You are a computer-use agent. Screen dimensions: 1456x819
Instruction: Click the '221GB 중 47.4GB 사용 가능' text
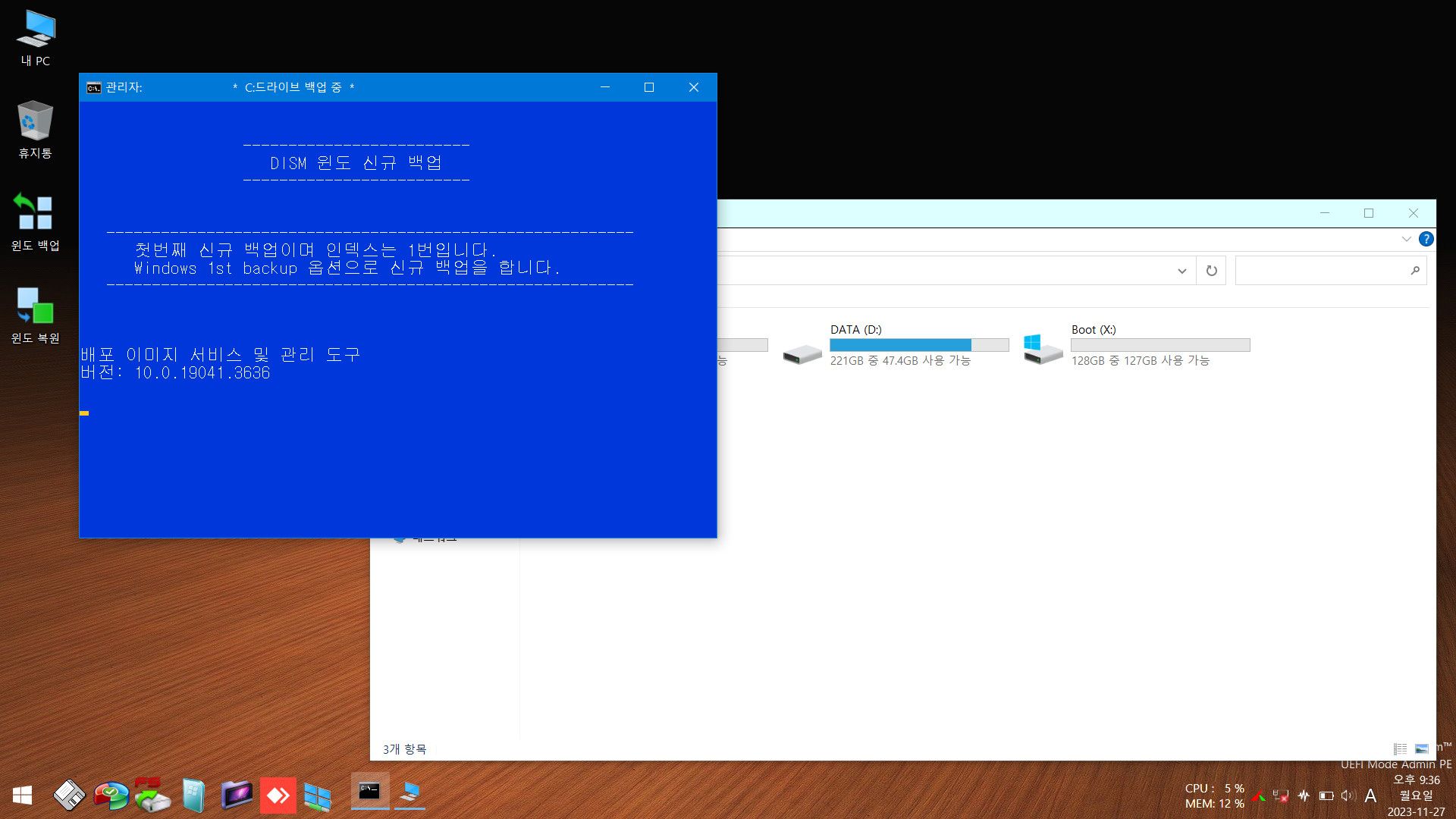click(x=900, y=361)
